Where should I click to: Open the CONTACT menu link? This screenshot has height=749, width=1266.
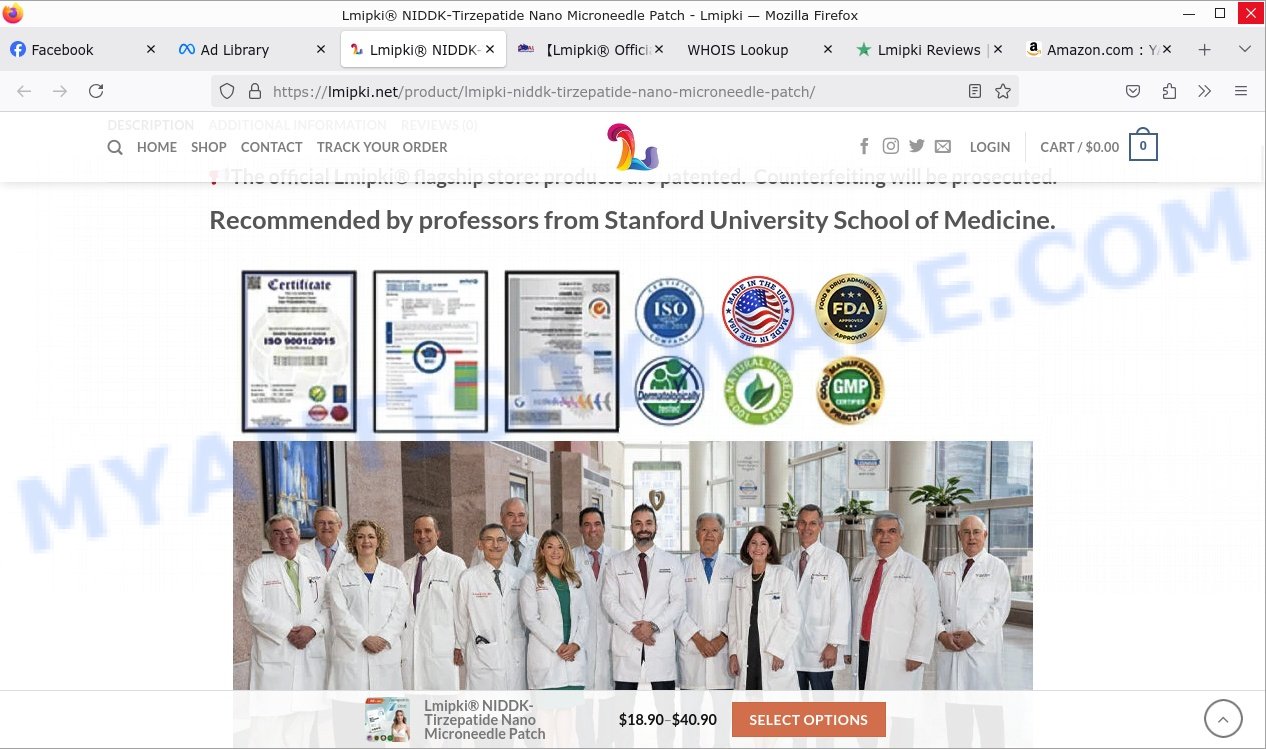tap(272, 147)
